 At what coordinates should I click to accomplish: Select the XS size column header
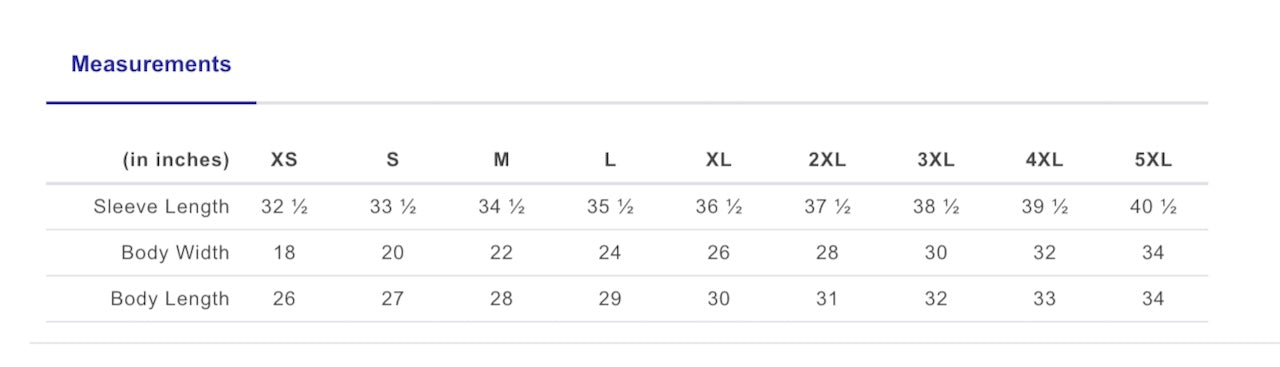284,160
